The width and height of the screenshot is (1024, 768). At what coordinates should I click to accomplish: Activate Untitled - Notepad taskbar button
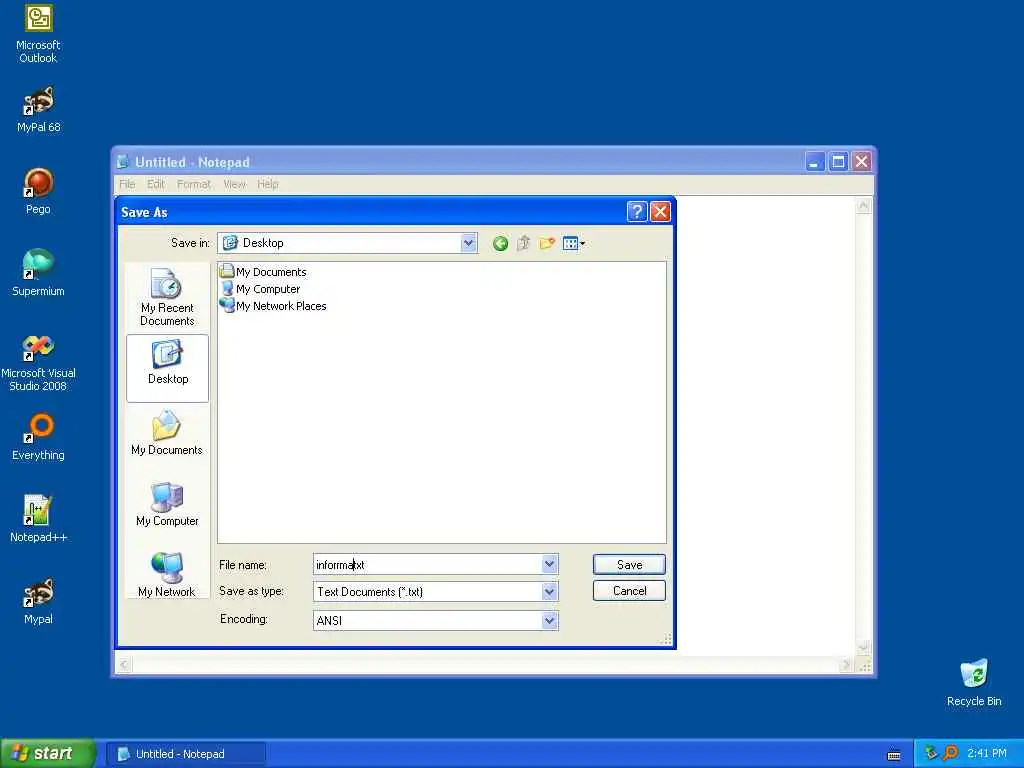coord(185,754)
